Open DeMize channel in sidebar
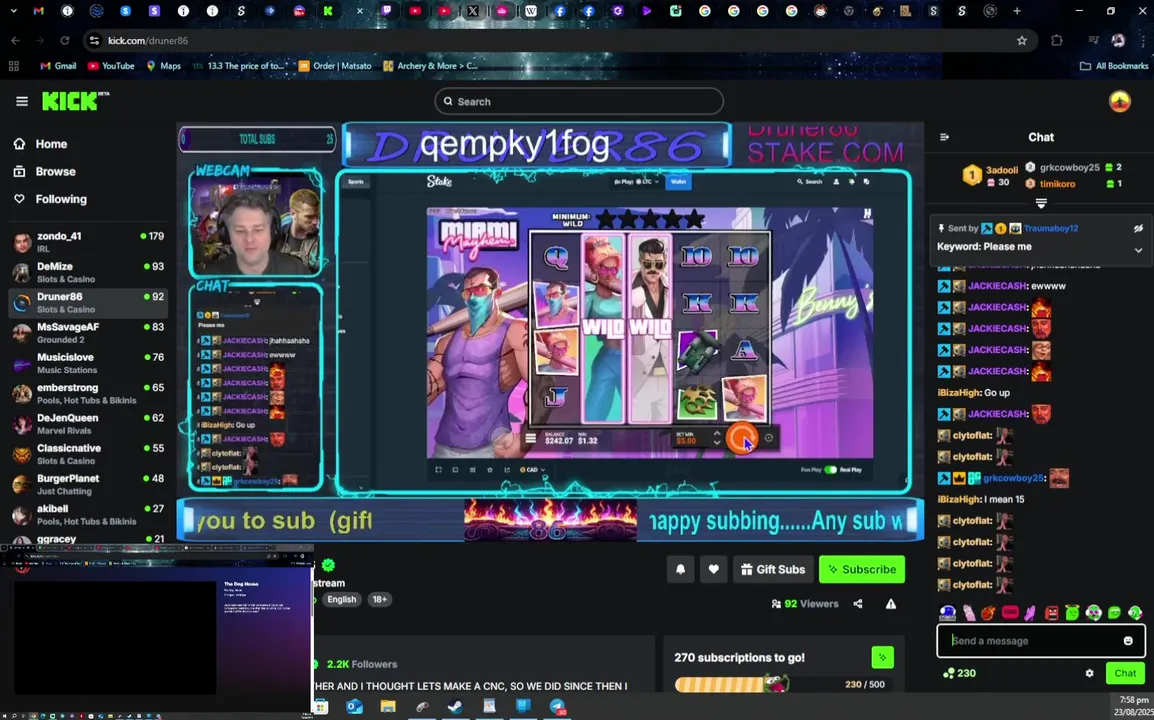The width and height of the screenshot is (1154, 720). point(88,272)
